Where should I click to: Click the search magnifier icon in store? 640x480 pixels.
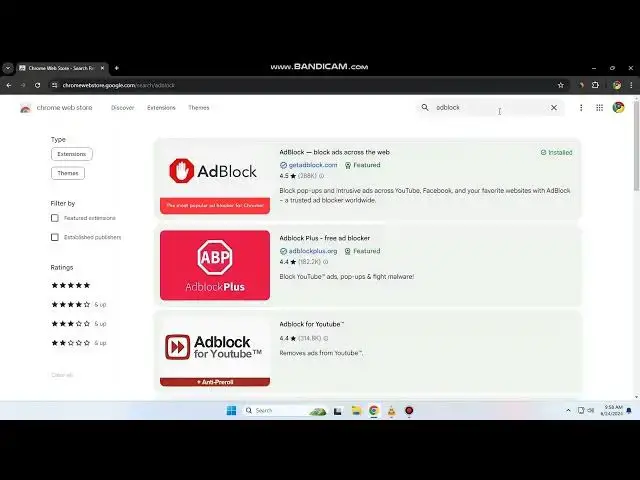pos(425,107)
